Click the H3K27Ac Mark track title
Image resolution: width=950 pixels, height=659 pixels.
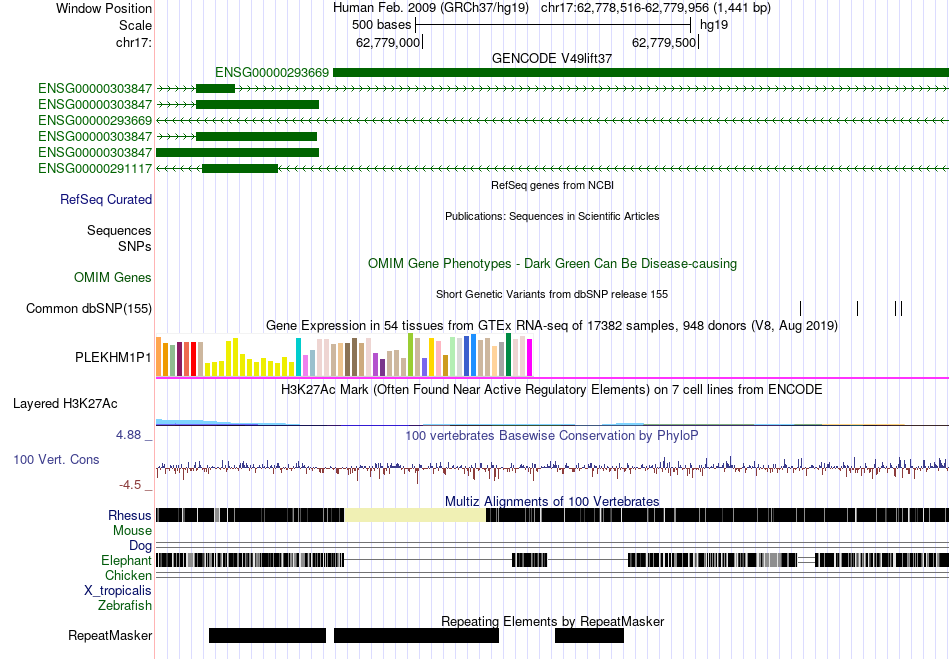click(x=552, y=389)
